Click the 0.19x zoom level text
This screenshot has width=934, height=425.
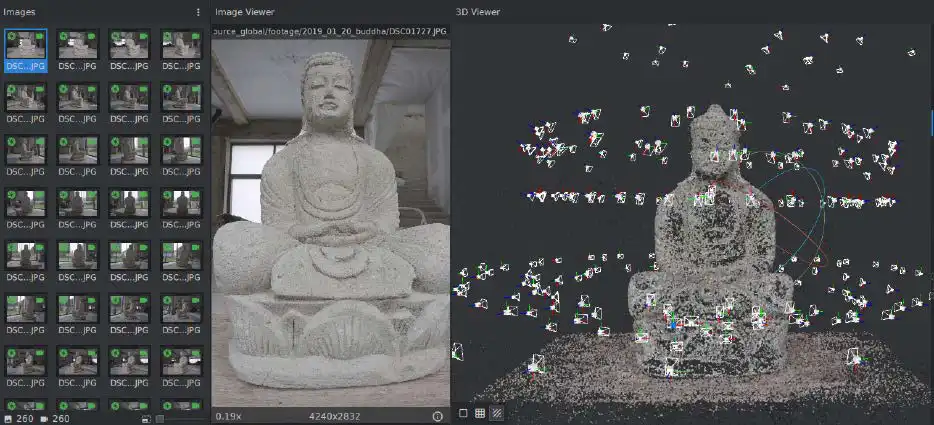pyautogui.click(x=228, y=416)
